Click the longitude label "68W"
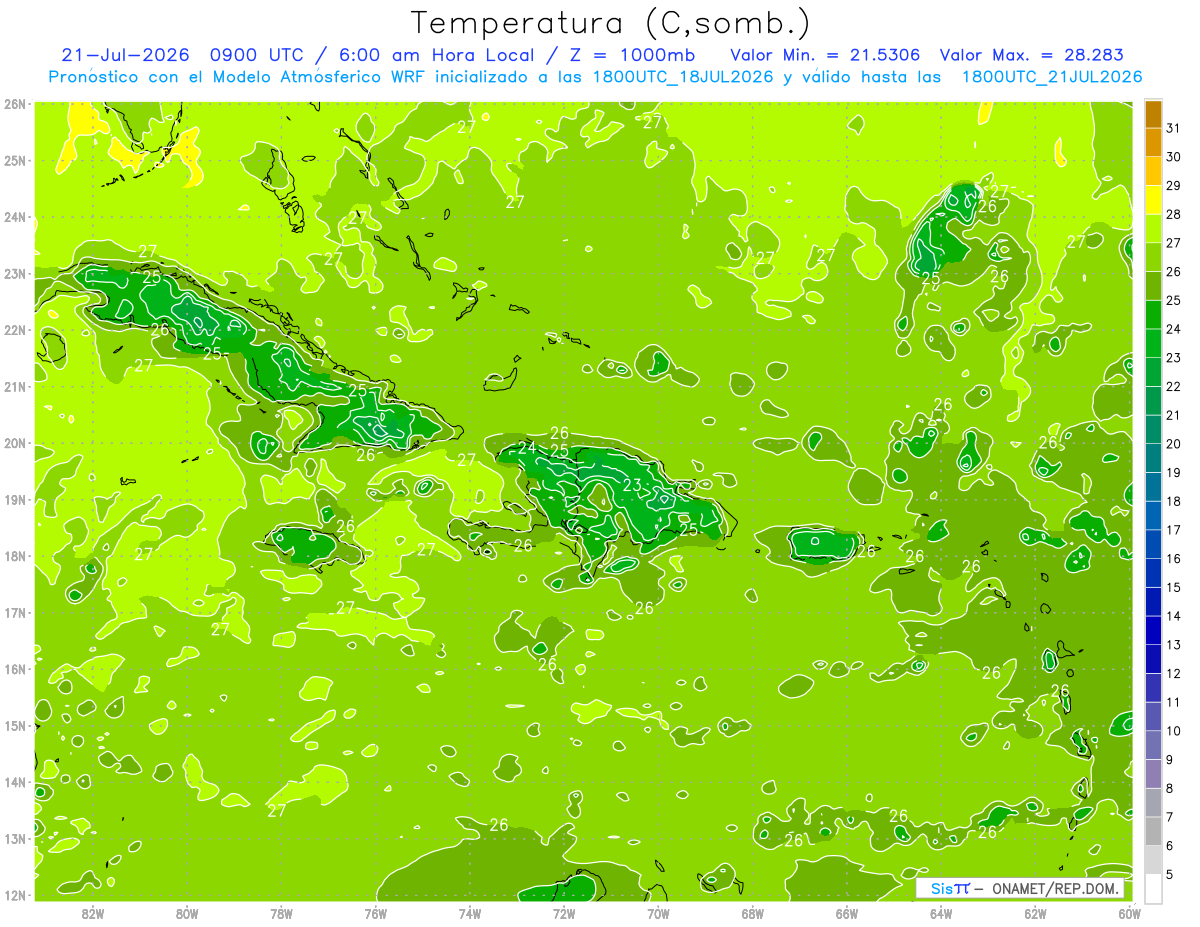This screenshot has width=1200, height=927. [x=753, y=913]
